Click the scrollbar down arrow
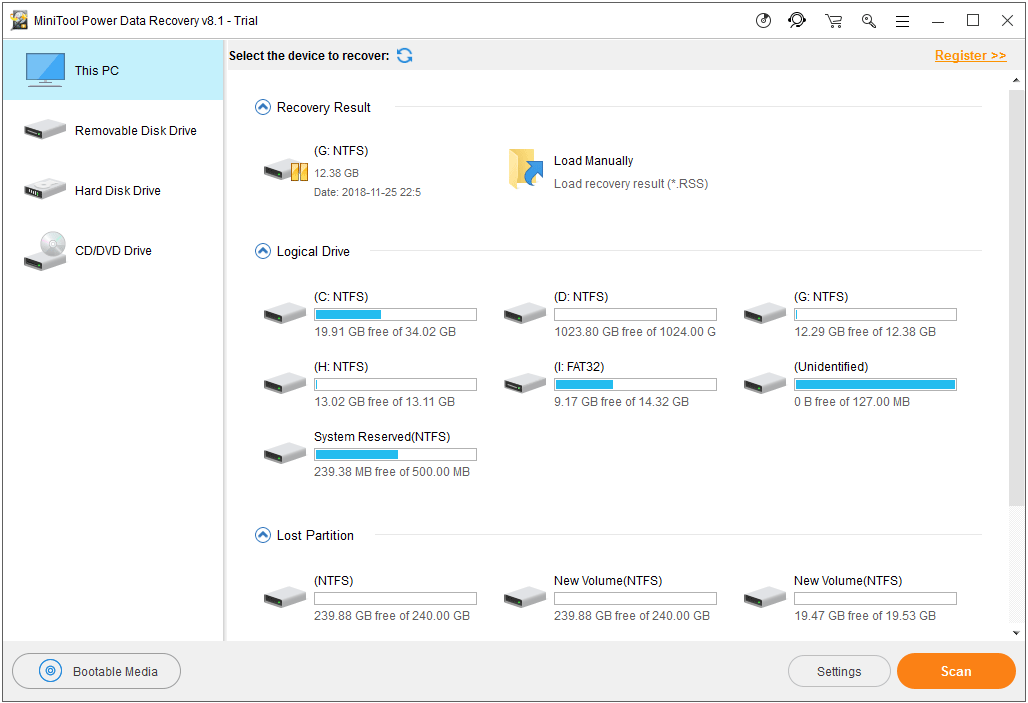Image resolution: width=1028 pixels, height=703 pixels. (x=1016, y=633)
